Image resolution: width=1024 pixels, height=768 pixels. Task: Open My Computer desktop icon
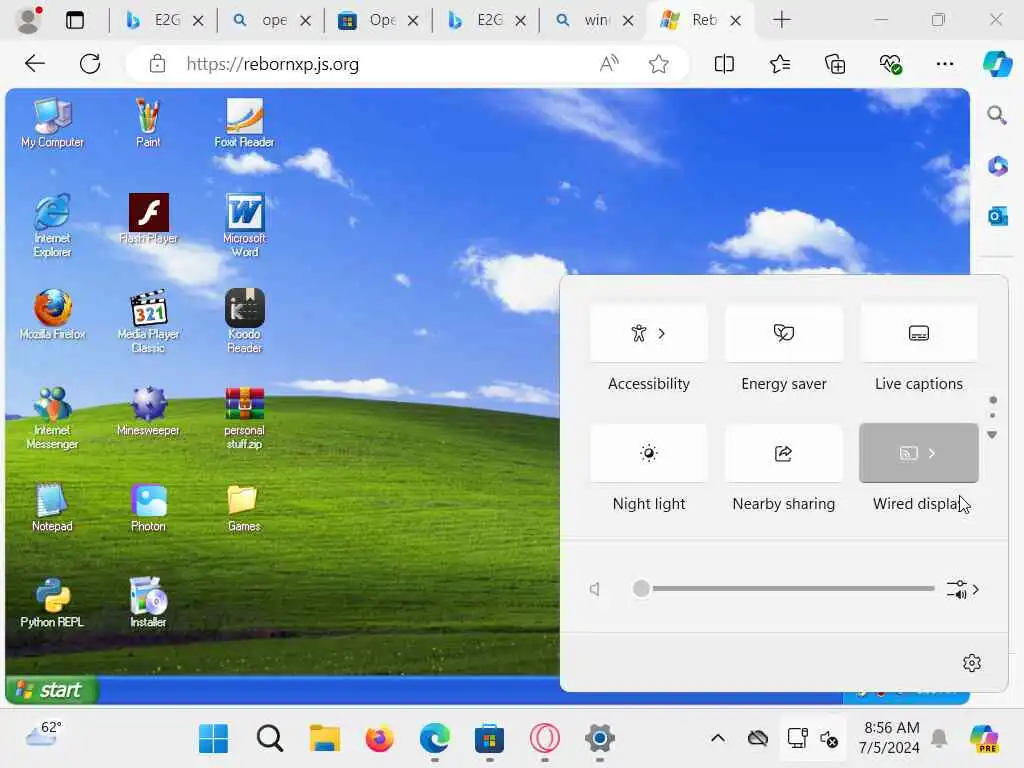52,123
